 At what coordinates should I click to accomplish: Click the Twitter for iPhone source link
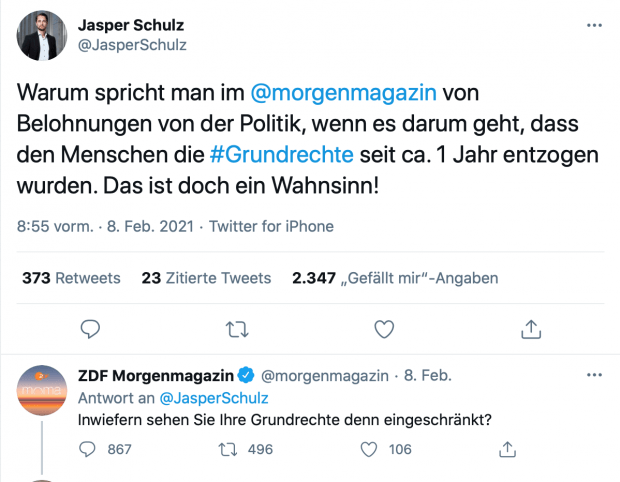272,226
